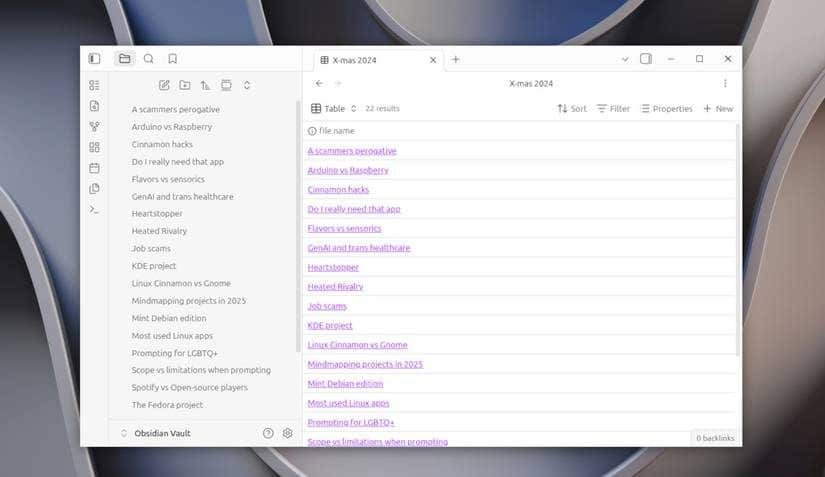Change file sort order icon
This screenshot has width=825, height=477.
click(x=205, y=85)
